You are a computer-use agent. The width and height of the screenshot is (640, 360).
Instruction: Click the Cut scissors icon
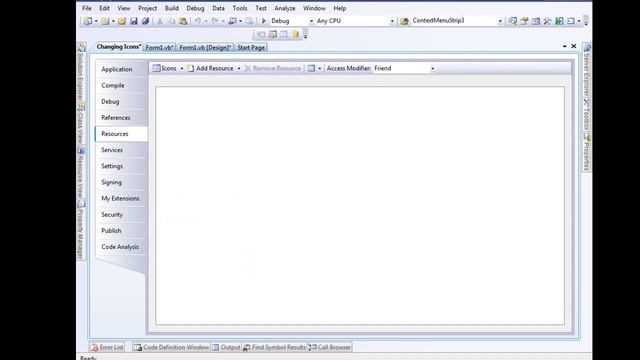tap(160, 21)
